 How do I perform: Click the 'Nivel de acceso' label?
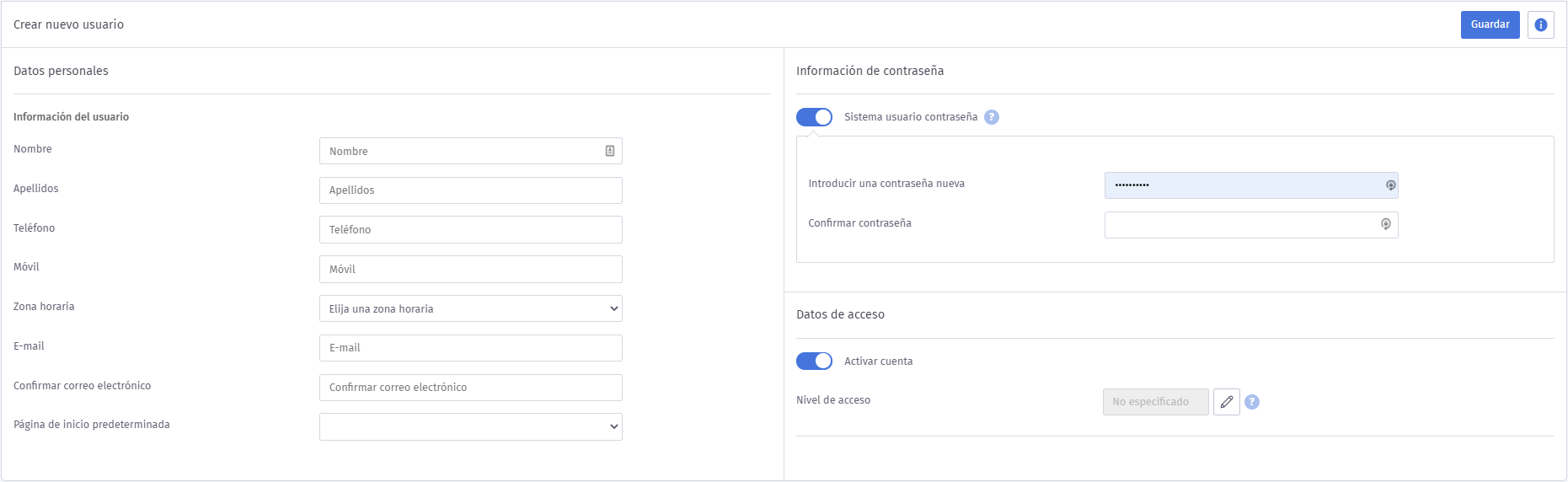point(833,400)
